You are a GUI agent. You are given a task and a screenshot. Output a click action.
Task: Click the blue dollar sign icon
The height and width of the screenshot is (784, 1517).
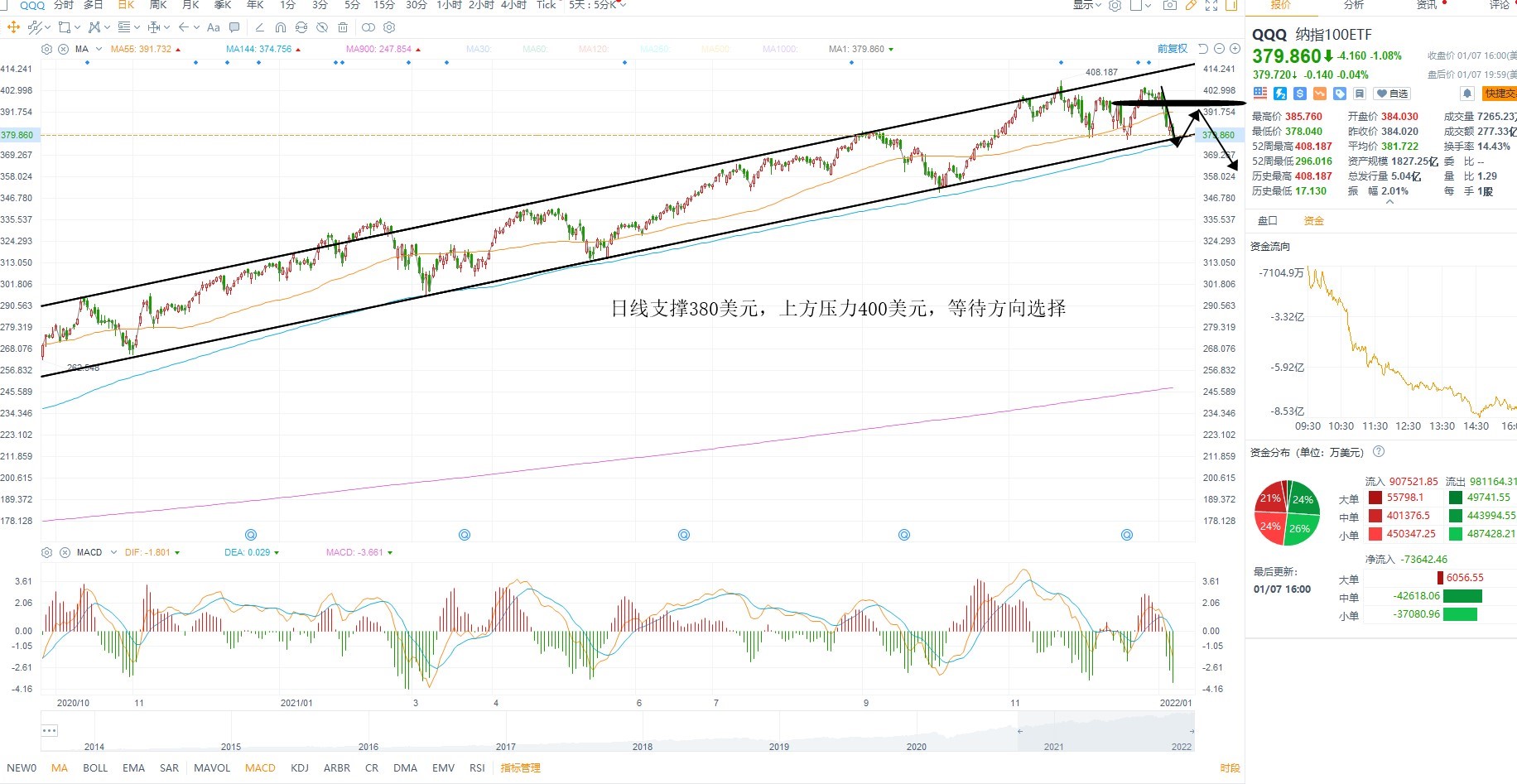[1300, 94]
